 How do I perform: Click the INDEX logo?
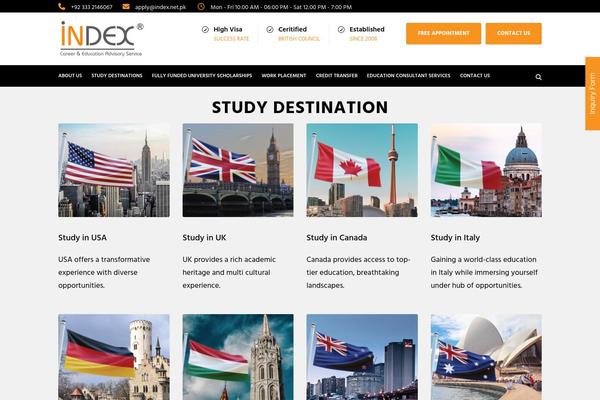pyautogui.click(x=101, y=39)
